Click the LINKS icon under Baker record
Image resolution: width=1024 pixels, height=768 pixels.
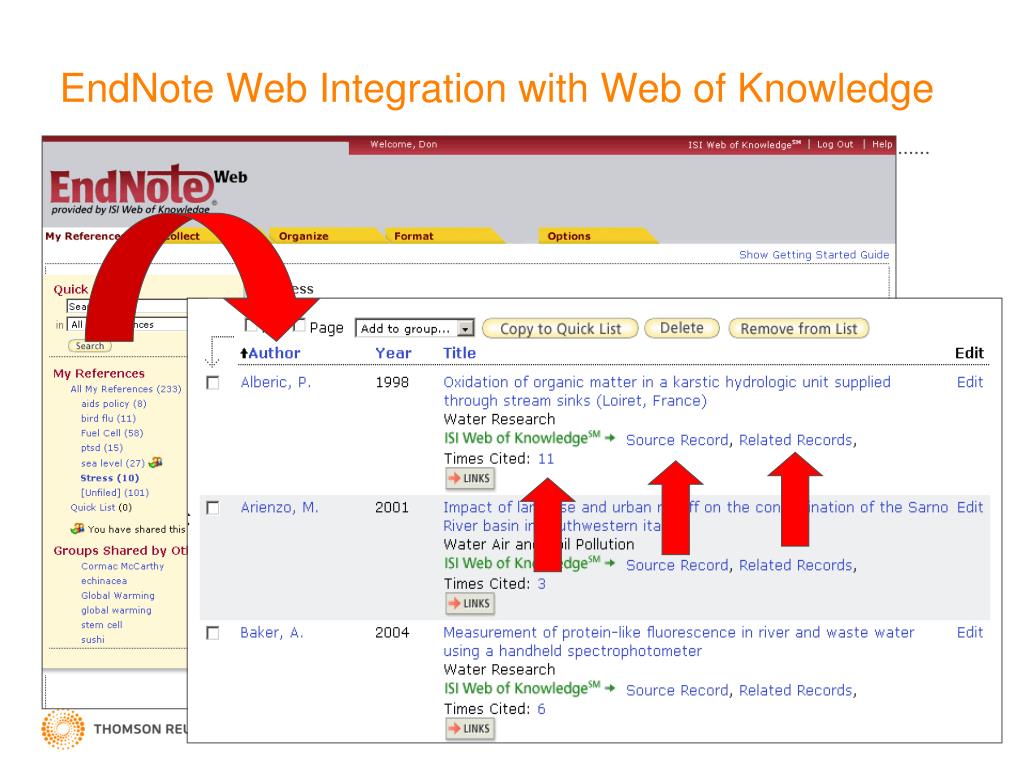click(470, 729)
